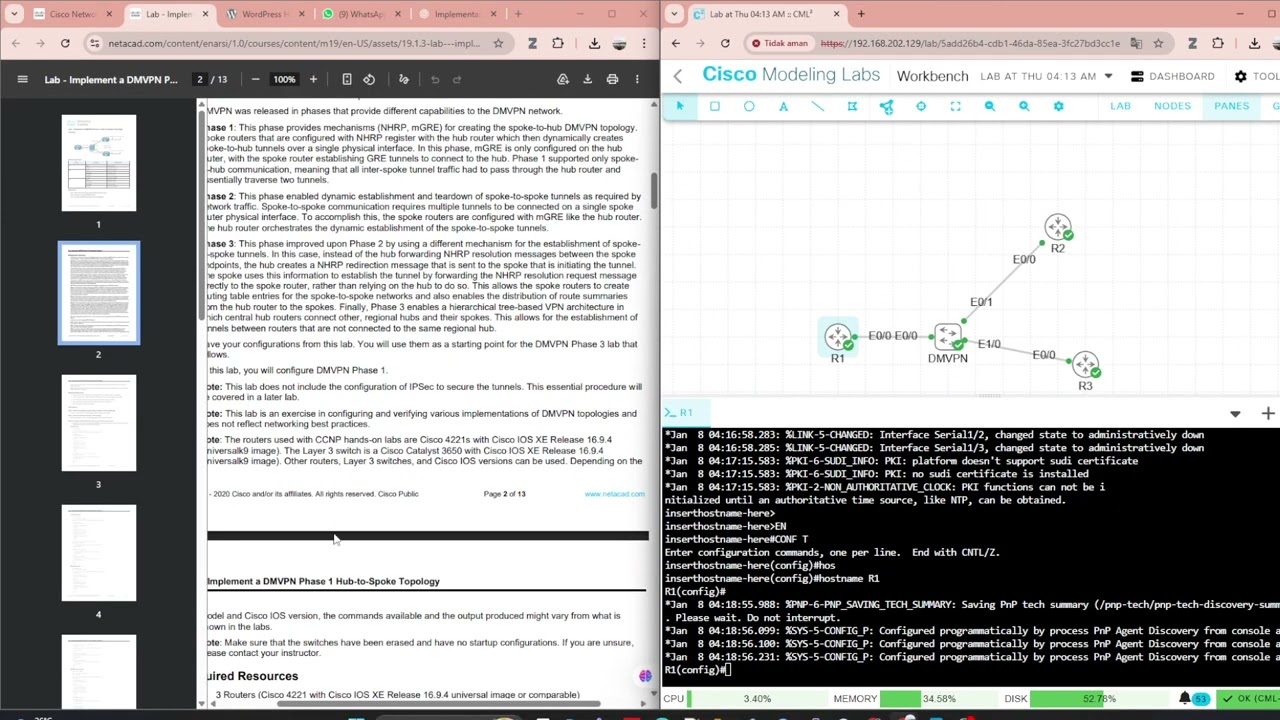
Task: Select router R3 node in topology
Action: pos(1085,364)
